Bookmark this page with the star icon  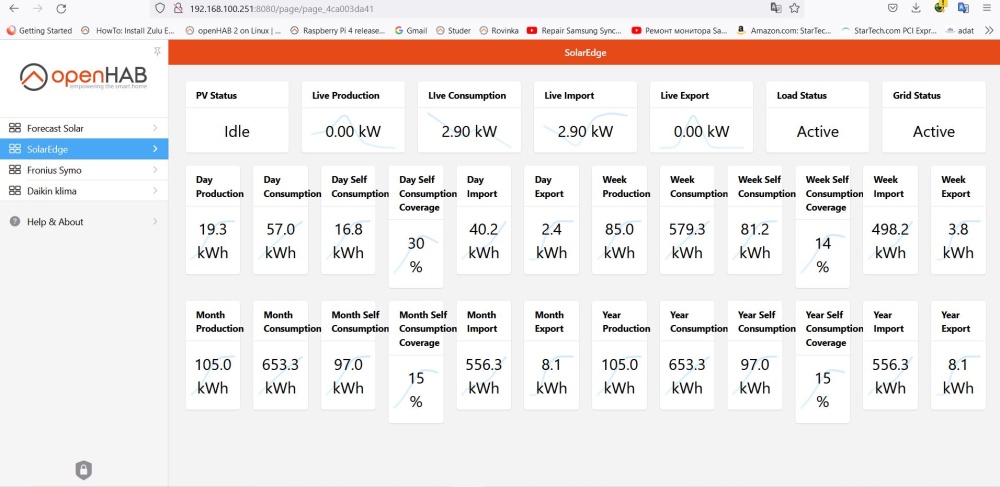pos(794,8)
